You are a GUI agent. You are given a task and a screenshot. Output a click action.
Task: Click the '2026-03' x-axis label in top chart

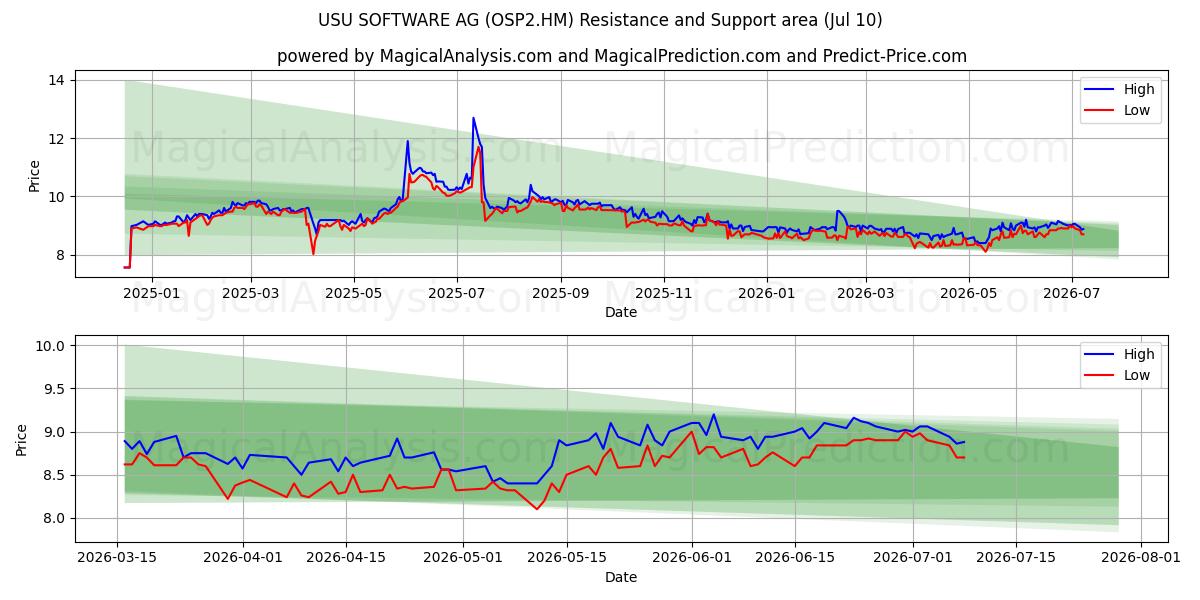[866, 293]
